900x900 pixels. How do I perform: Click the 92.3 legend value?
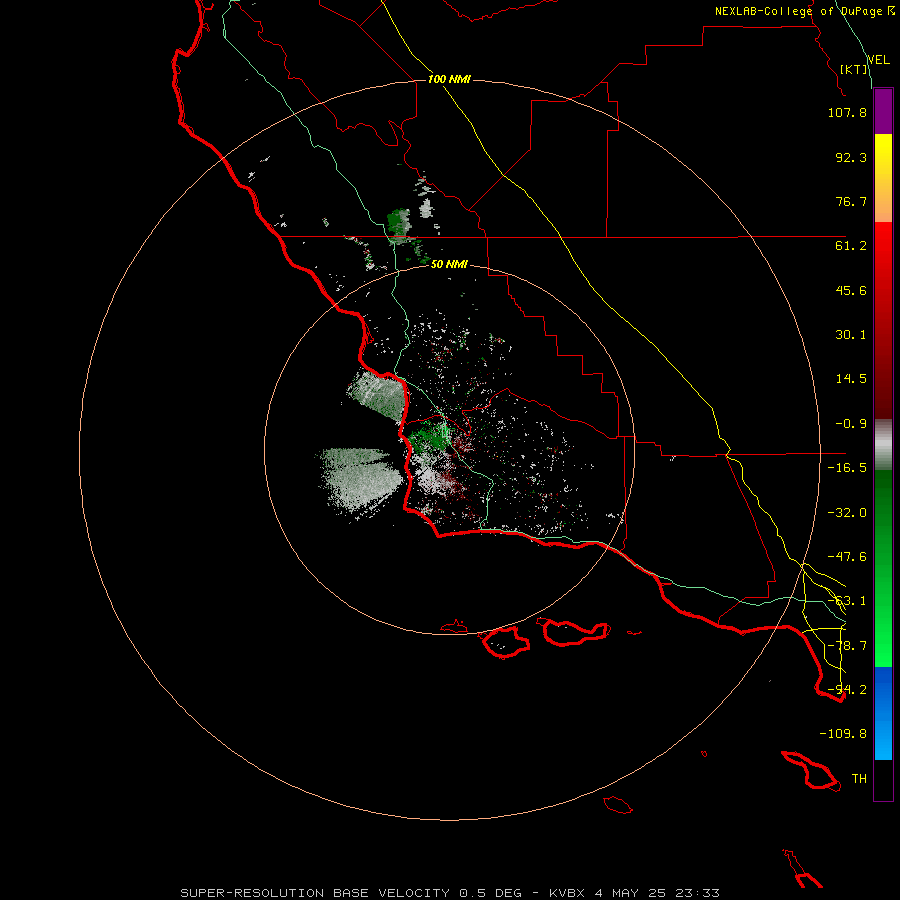pos(851,157)
